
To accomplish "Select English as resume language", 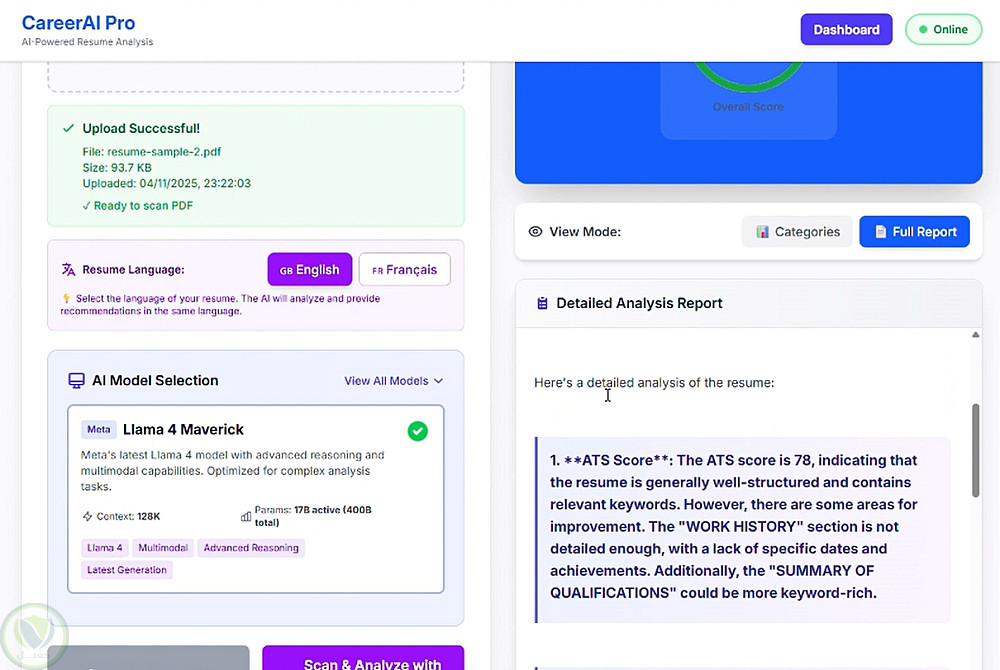I will coord(309,269).
